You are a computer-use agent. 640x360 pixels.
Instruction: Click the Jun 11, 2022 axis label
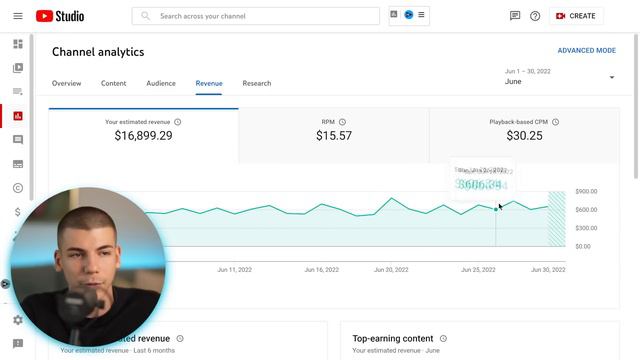click(x=235, y=270)
